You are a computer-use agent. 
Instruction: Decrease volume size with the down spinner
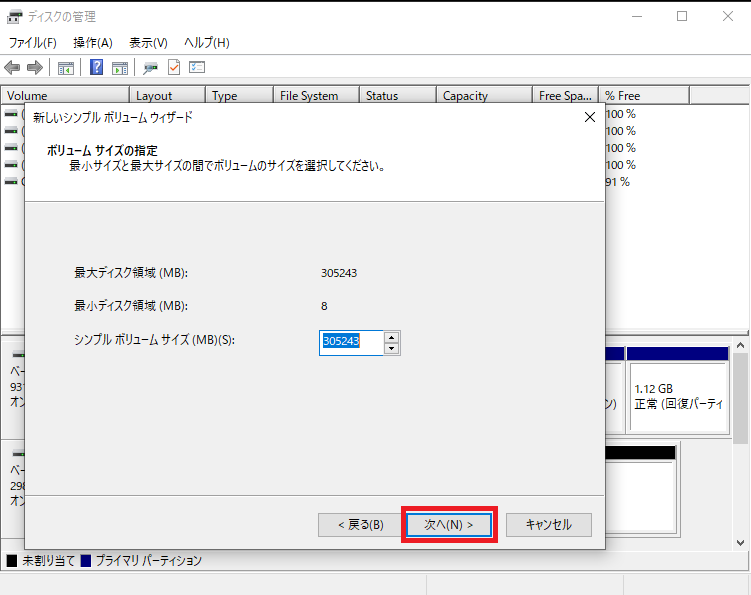coord(392,348)
